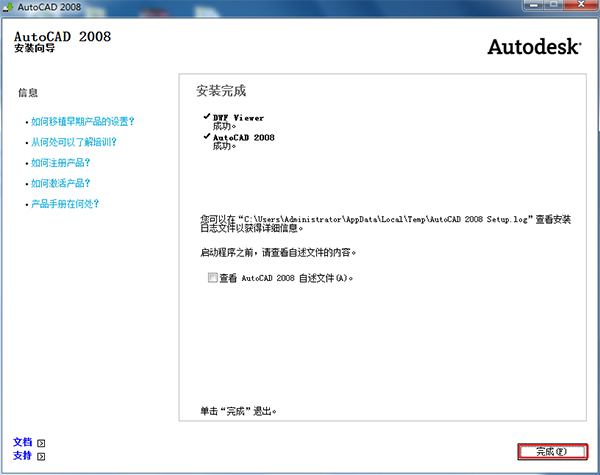Image resolution: width=600 pixels, height=475 pixels.
Task: Open the 如何移植早期产品的设置 help link
Action: pos(82,121)
